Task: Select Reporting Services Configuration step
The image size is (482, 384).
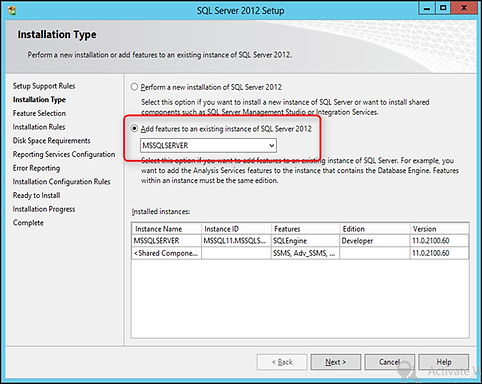Action: tap(64, 154)
